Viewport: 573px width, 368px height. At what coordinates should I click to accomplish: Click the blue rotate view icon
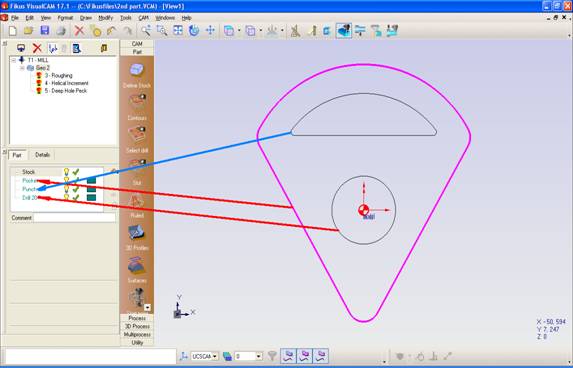coord(194,31)
